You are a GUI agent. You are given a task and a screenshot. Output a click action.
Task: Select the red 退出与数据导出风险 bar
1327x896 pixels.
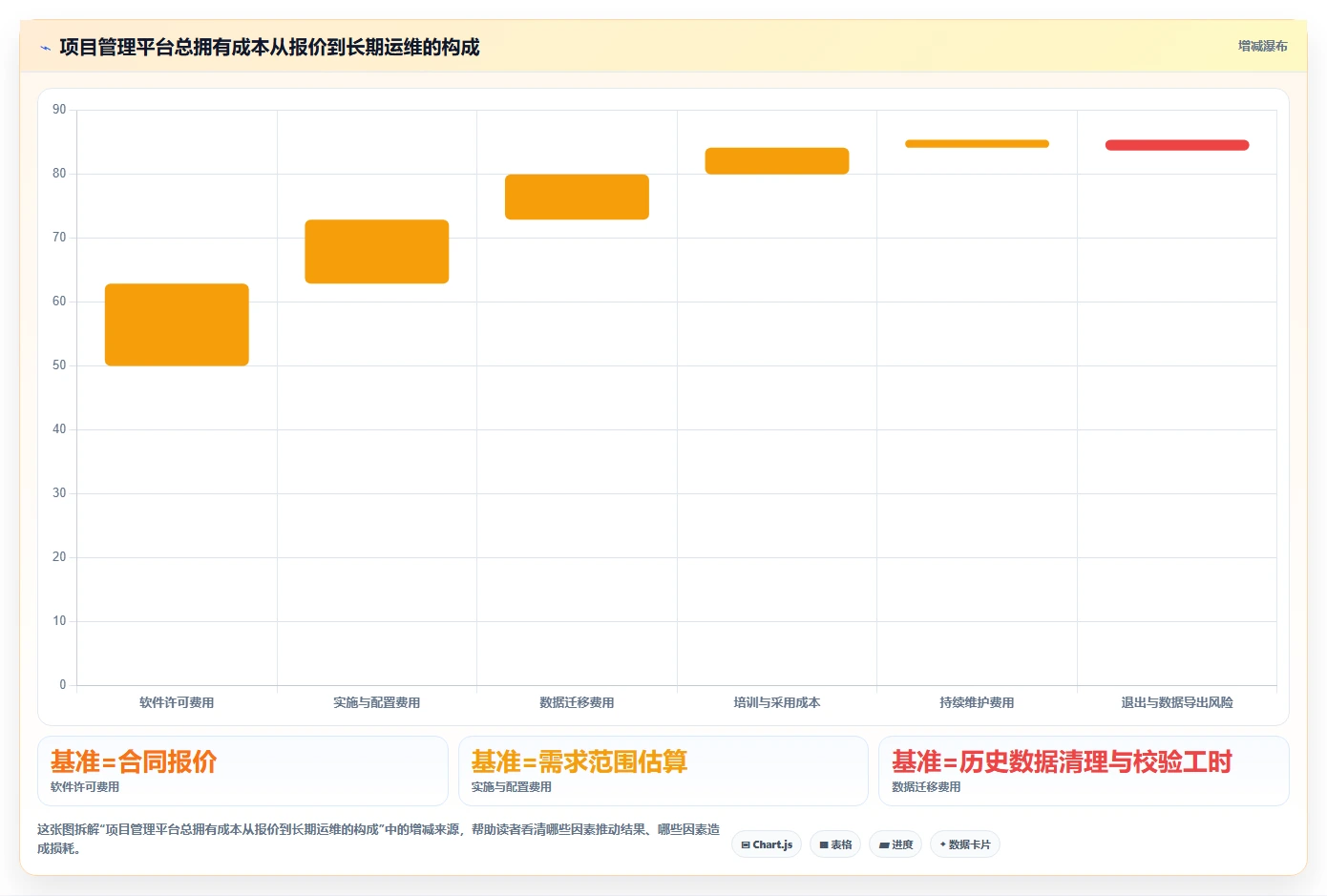point(1177,145)
